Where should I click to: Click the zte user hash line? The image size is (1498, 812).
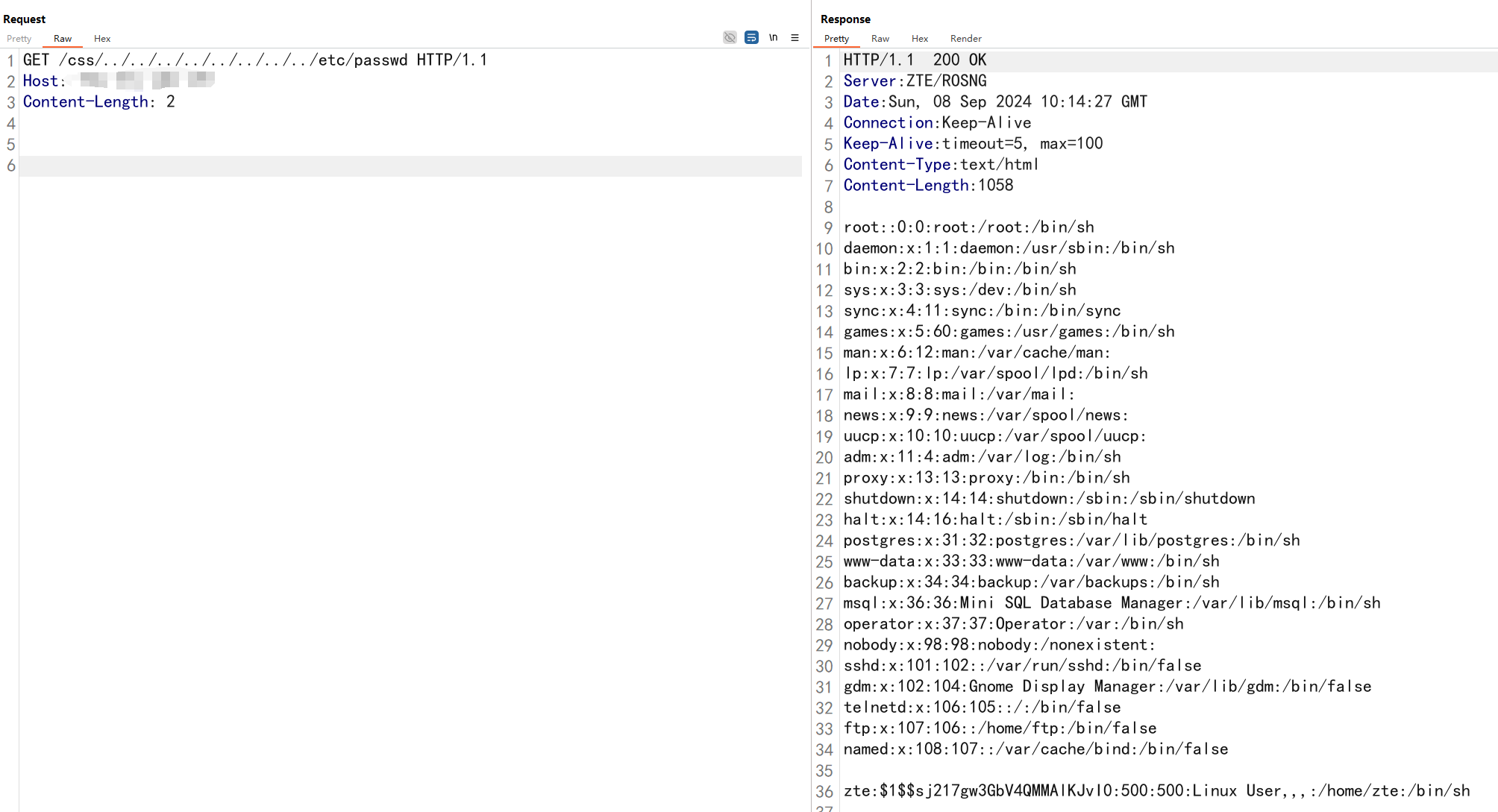tap(1156, 791)
